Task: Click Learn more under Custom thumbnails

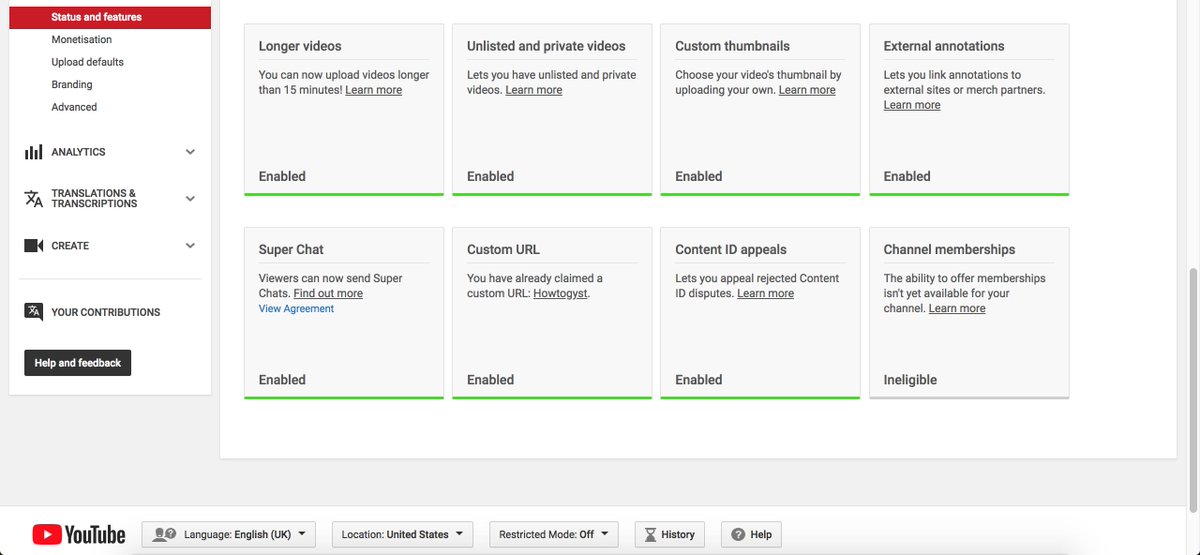Action: (807, 90)
